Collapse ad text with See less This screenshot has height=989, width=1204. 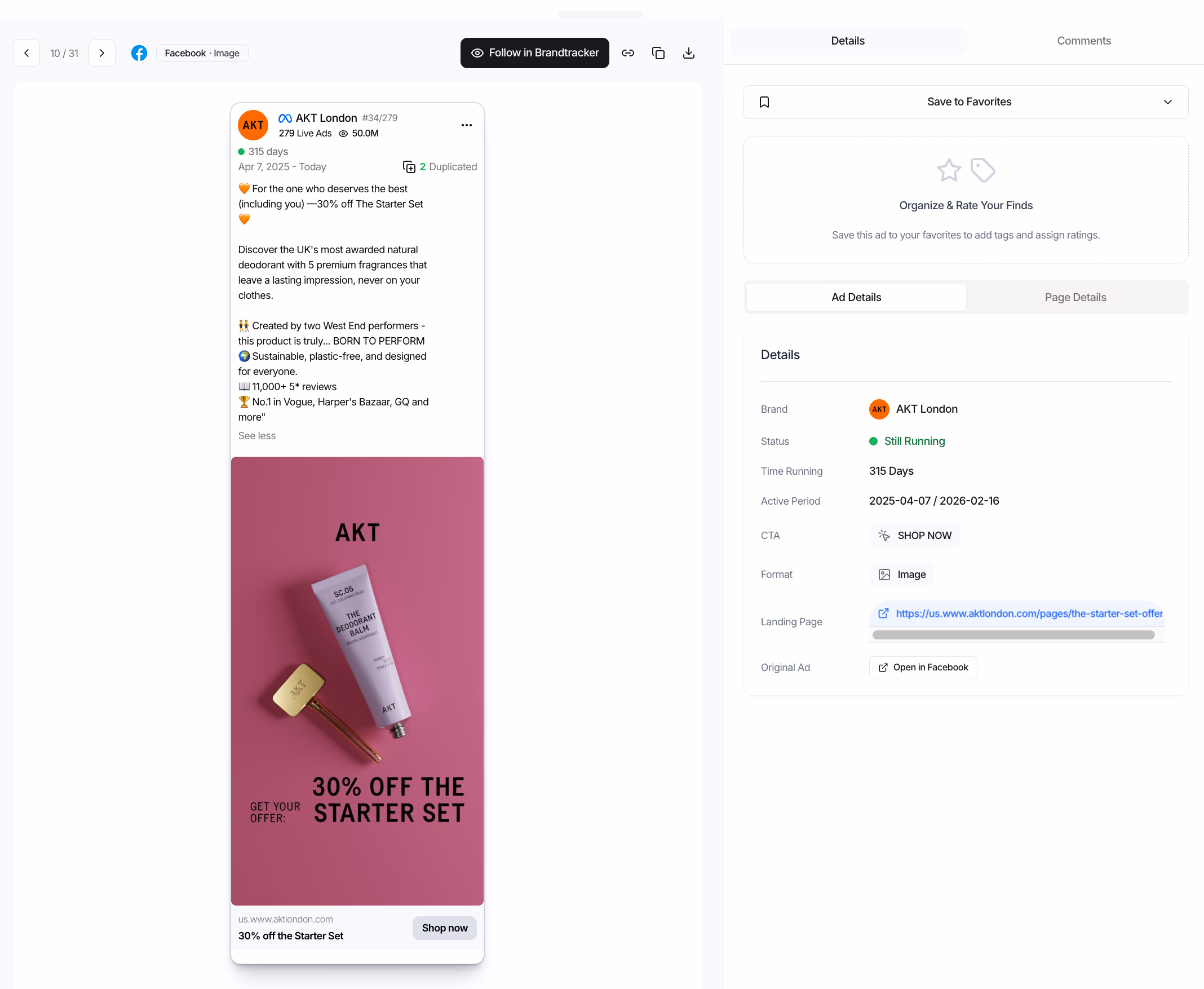[x=257, y=436]
